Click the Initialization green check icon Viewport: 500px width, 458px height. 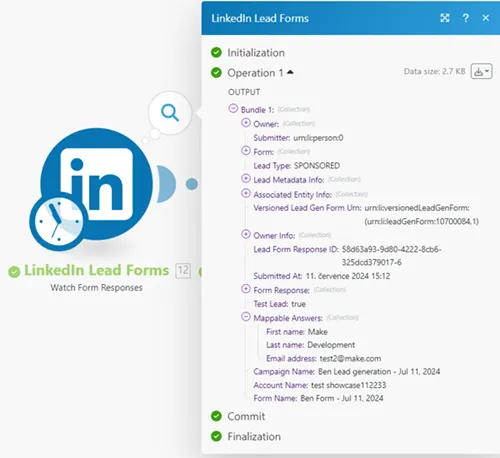tap(216, 52)
